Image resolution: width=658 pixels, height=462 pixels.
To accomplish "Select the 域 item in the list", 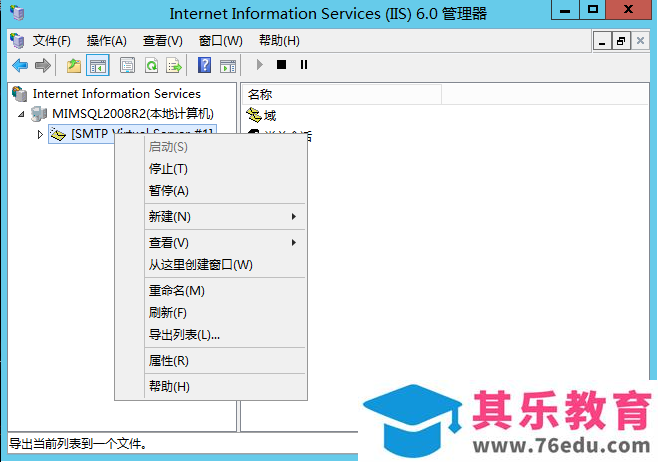I will (x=269, y=115).
